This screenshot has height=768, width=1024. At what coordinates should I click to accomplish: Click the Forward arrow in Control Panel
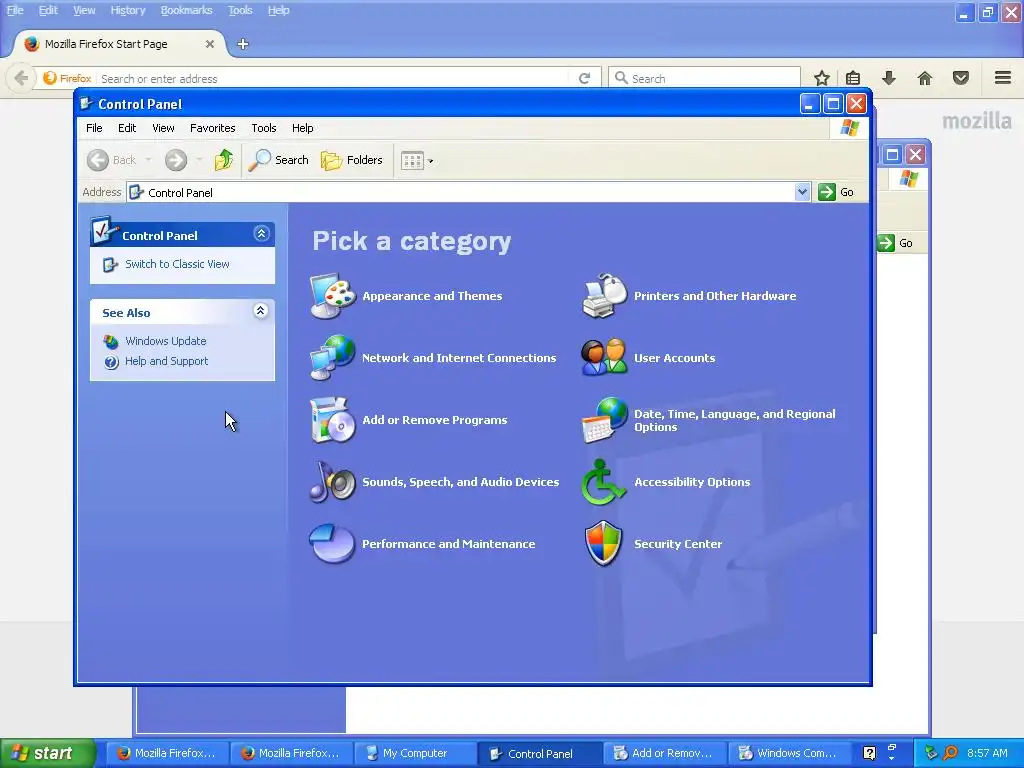[x=176, y=160]
